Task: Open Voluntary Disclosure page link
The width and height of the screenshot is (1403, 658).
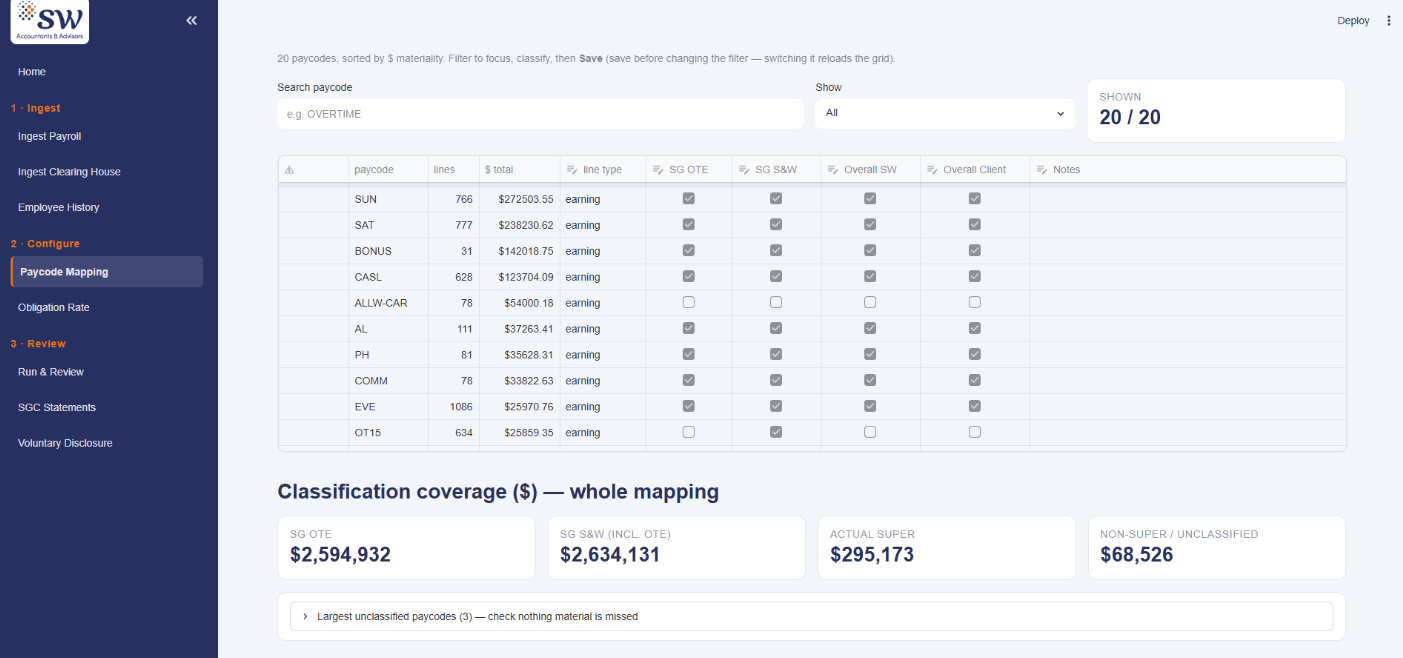Action: (x=65, y=443)
